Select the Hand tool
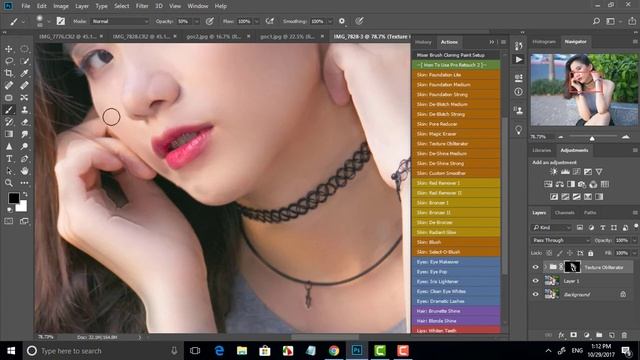Screen dimensions: 640x360 pyautogui.click(x=24, y=171)
